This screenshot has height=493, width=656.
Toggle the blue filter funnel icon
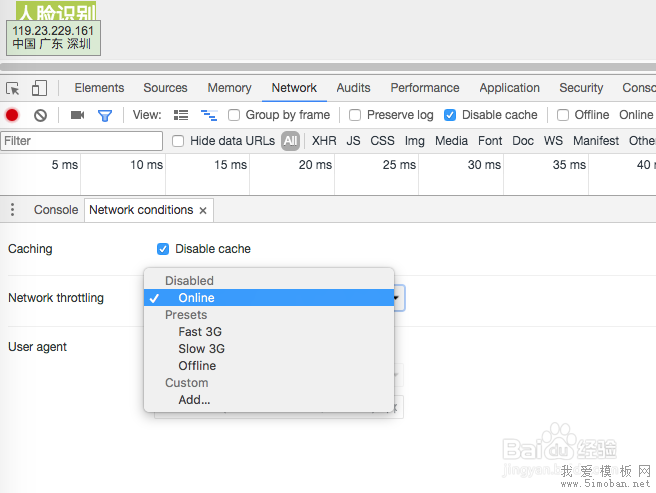104,115
